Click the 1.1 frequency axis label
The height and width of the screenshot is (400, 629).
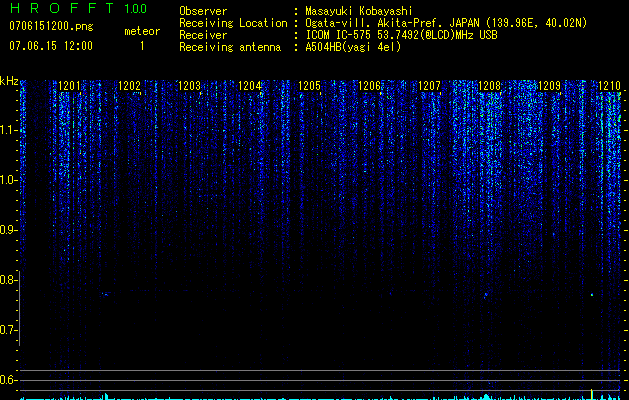coord(9,130)
